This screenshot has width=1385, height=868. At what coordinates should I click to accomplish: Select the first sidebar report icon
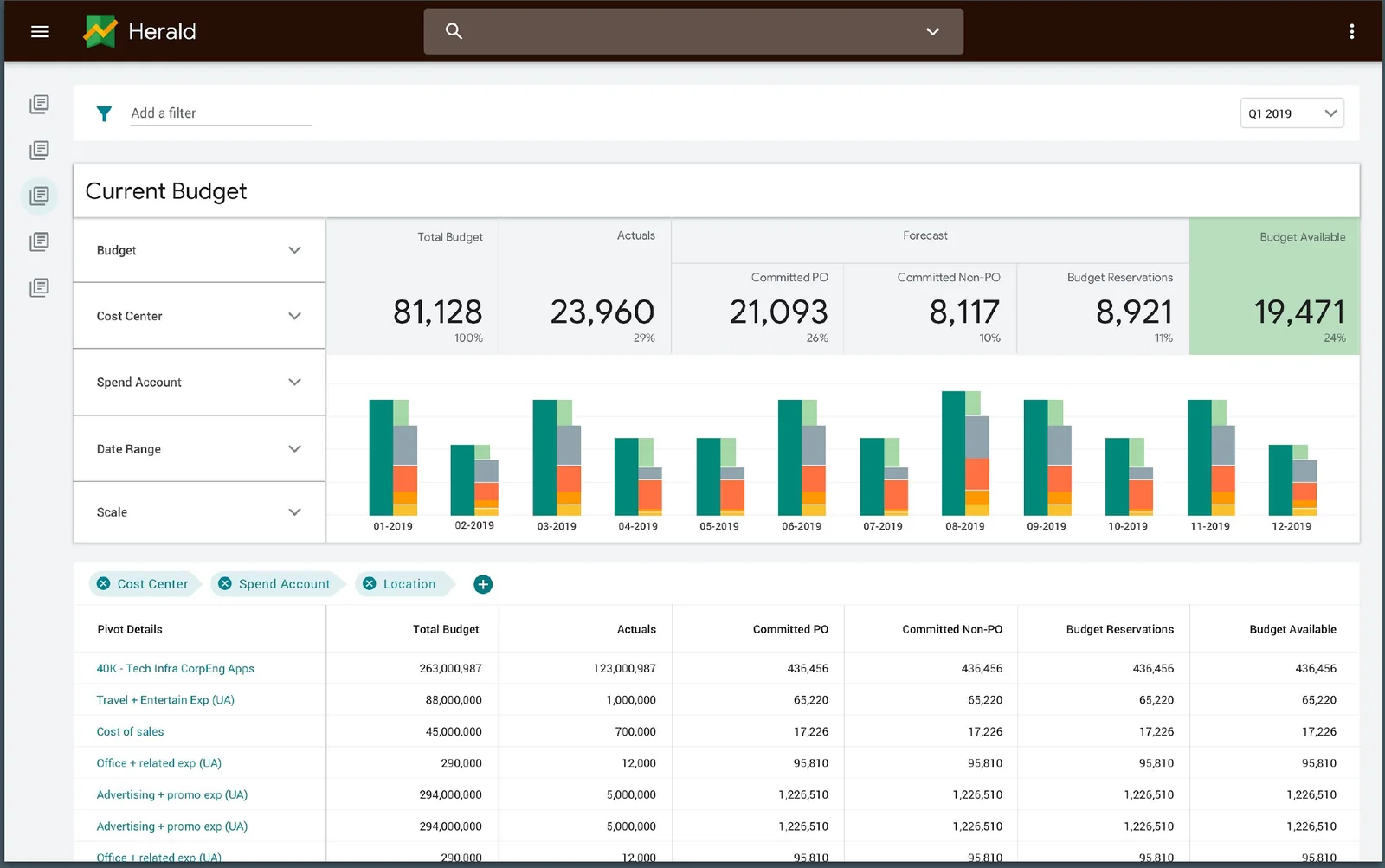[39, 105]
